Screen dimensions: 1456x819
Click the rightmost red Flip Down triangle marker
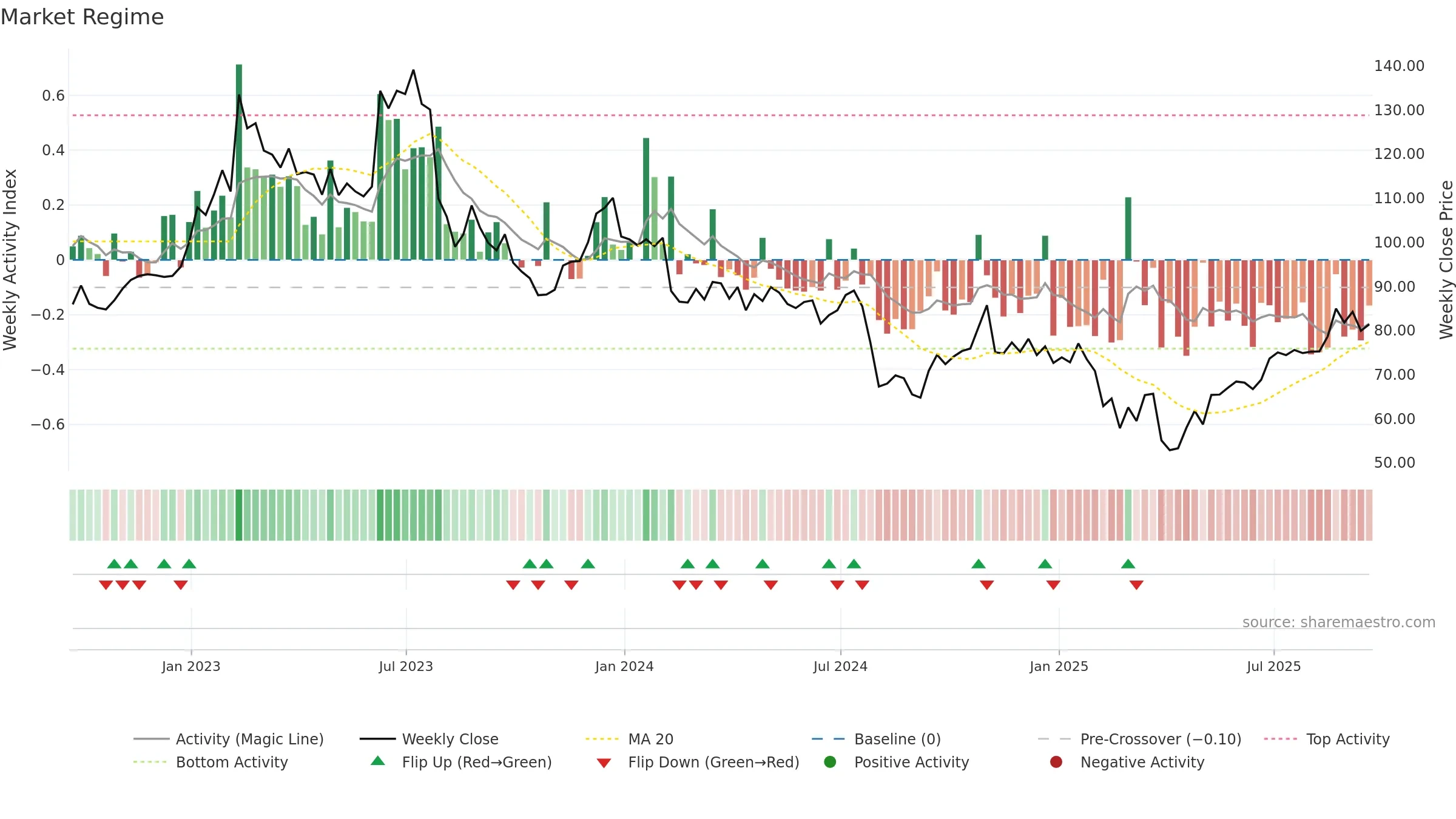click(x=1137, y=585)
